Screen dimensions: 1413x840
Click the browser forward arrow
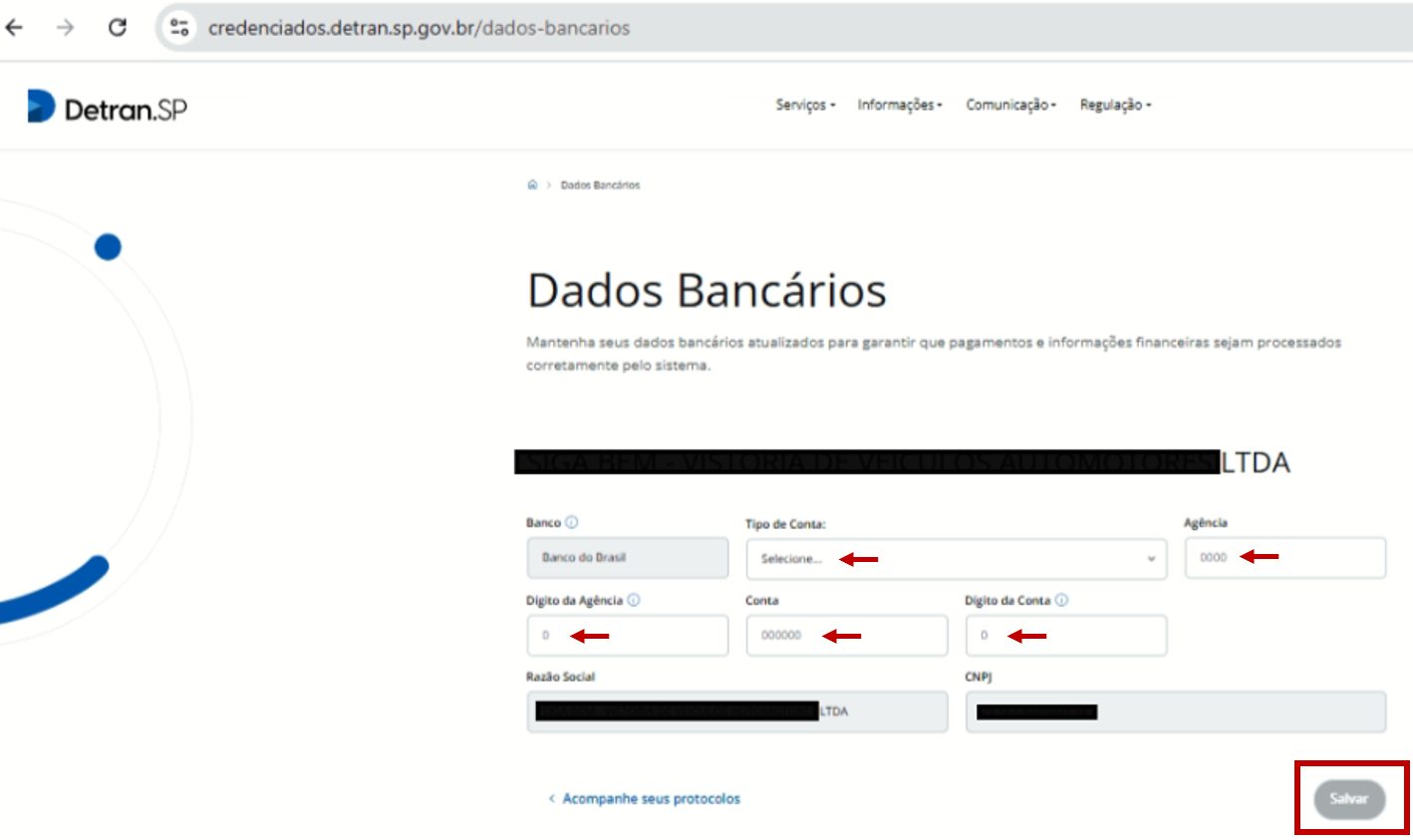click(x=66, y=27)
